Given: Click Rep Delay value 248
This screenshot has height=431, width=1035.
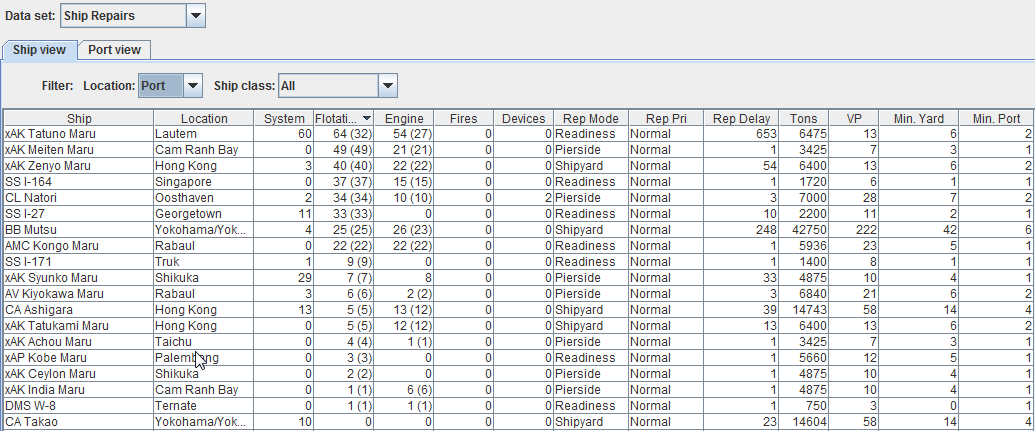Looking at the screenshot, I should (766, 230).
